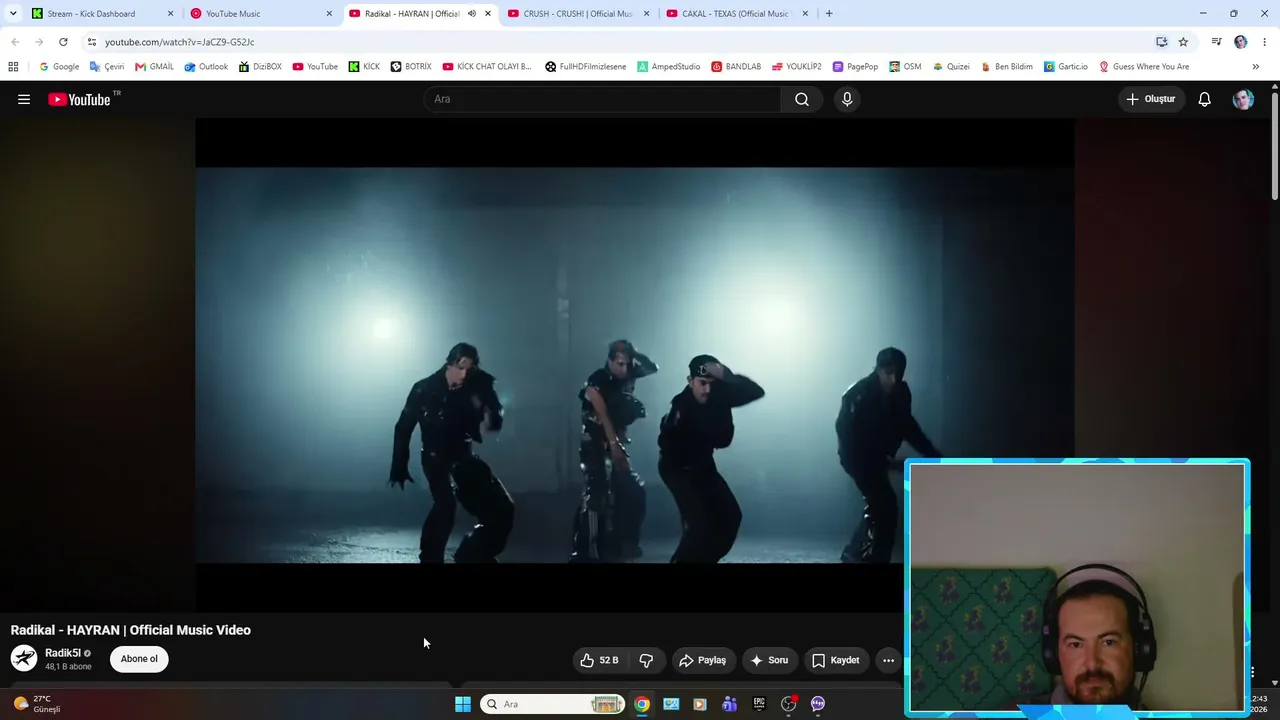Open the Google bookmark

pos(59,67)
